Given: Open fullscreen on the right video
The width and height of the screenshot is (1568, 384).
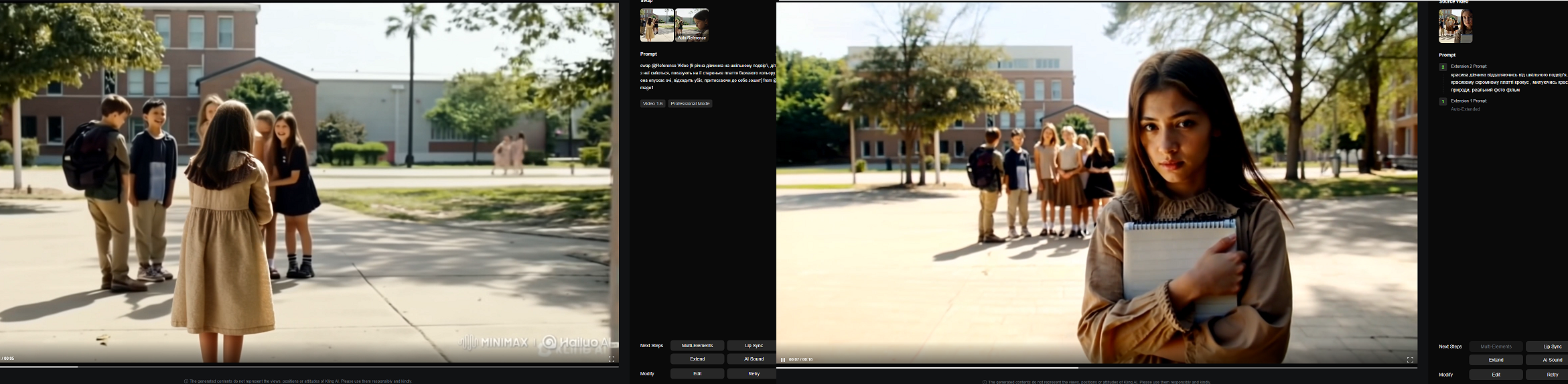Looking at the screenshot, I should [1409, 360].
